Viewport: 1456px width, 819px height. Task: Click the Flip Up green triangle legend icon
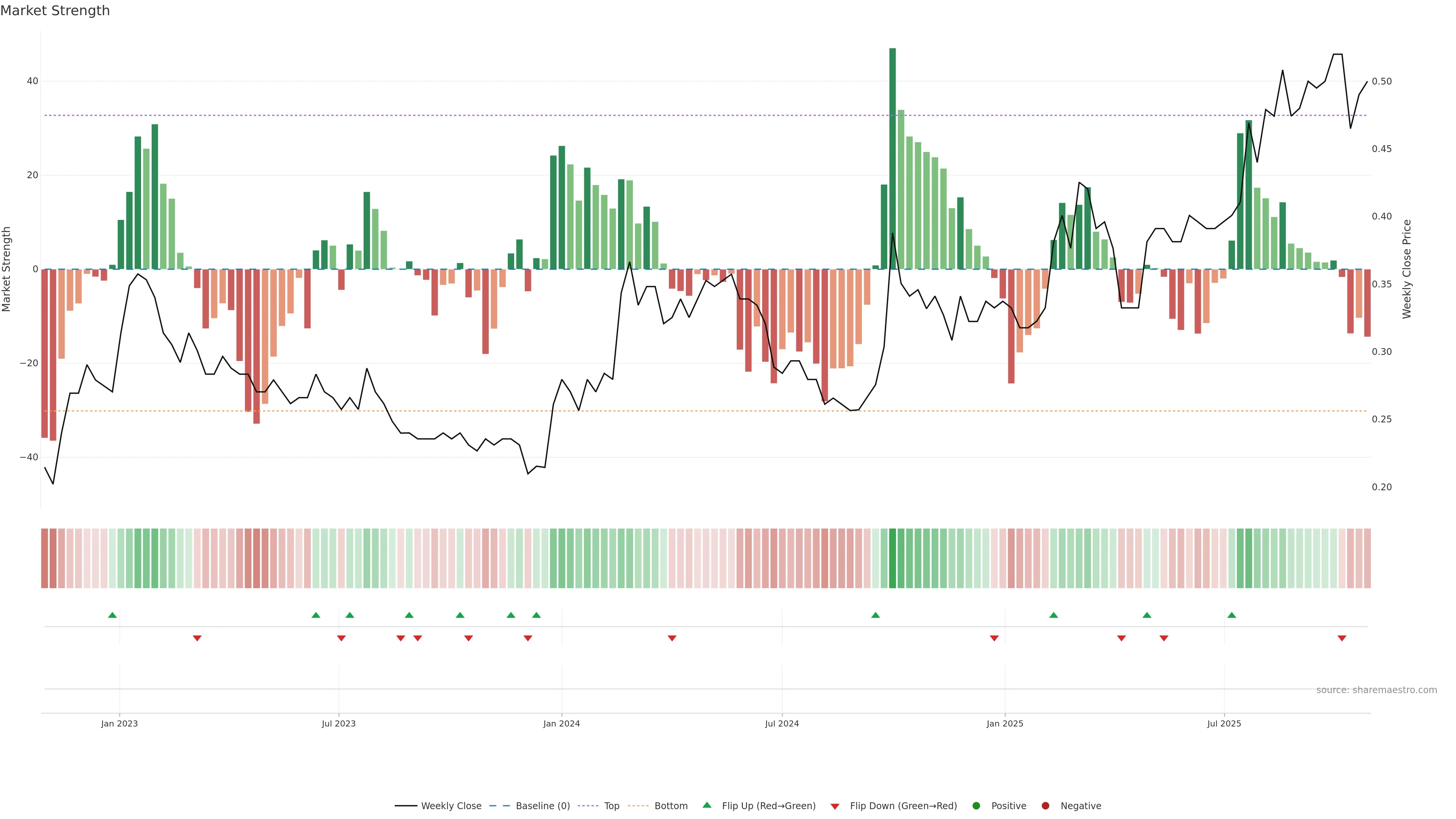click(x=706, y=805)
